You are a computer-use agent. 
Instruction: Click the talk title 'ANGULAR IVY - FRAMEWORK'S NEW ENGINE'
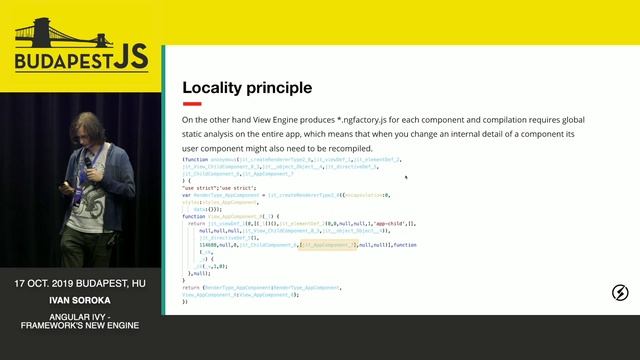click(80, 321)
